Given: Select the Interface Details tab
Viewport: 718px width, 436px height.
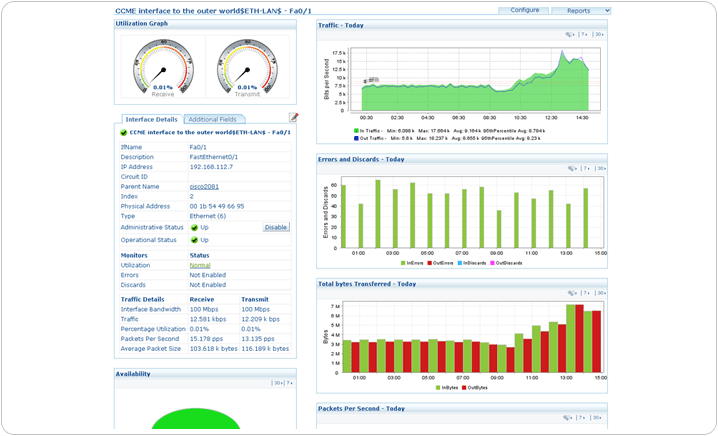Looking at the screenshot, I should coord(151,119).
